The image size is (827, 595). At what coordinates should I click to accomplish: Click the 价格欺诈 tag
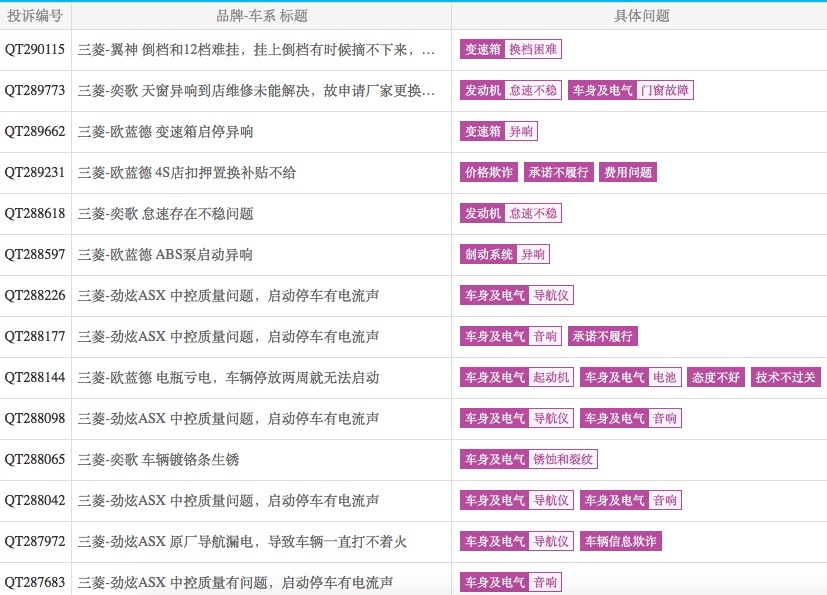click(489, 172)
